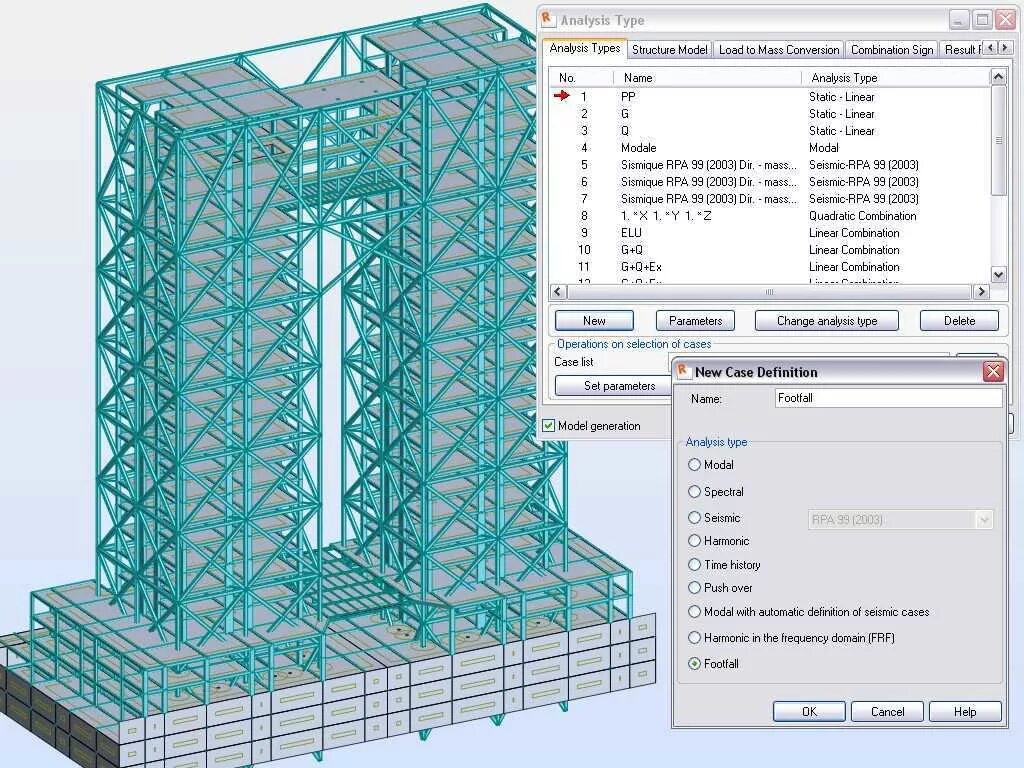This screenshot has height=768, width=1024.
Task: Select the 1.*X 1.*Y 1.*Z combination row
Action: click(769, 216)
